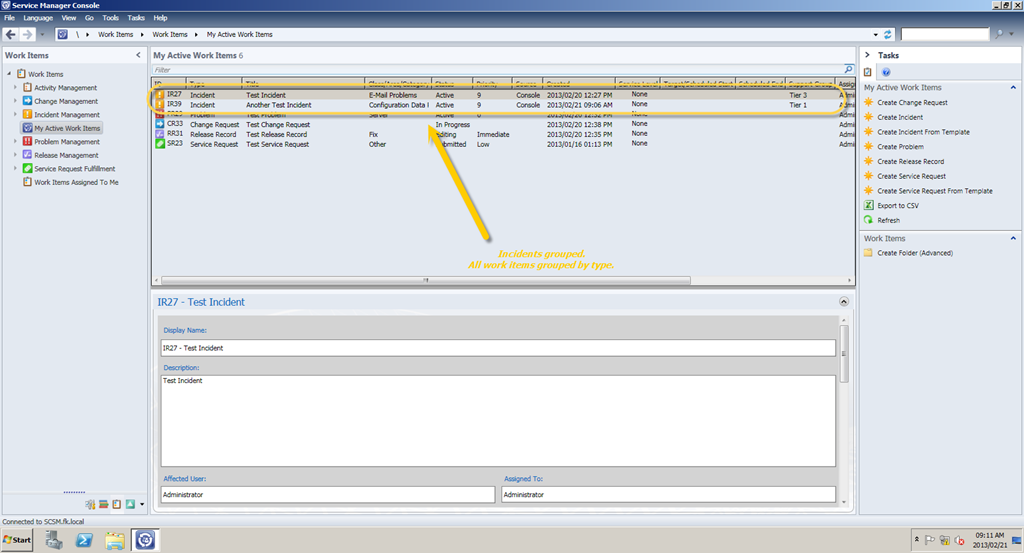Select the SR23 service request row icon
Viewport: 1024px width, 553px height.
coord(159,144)
